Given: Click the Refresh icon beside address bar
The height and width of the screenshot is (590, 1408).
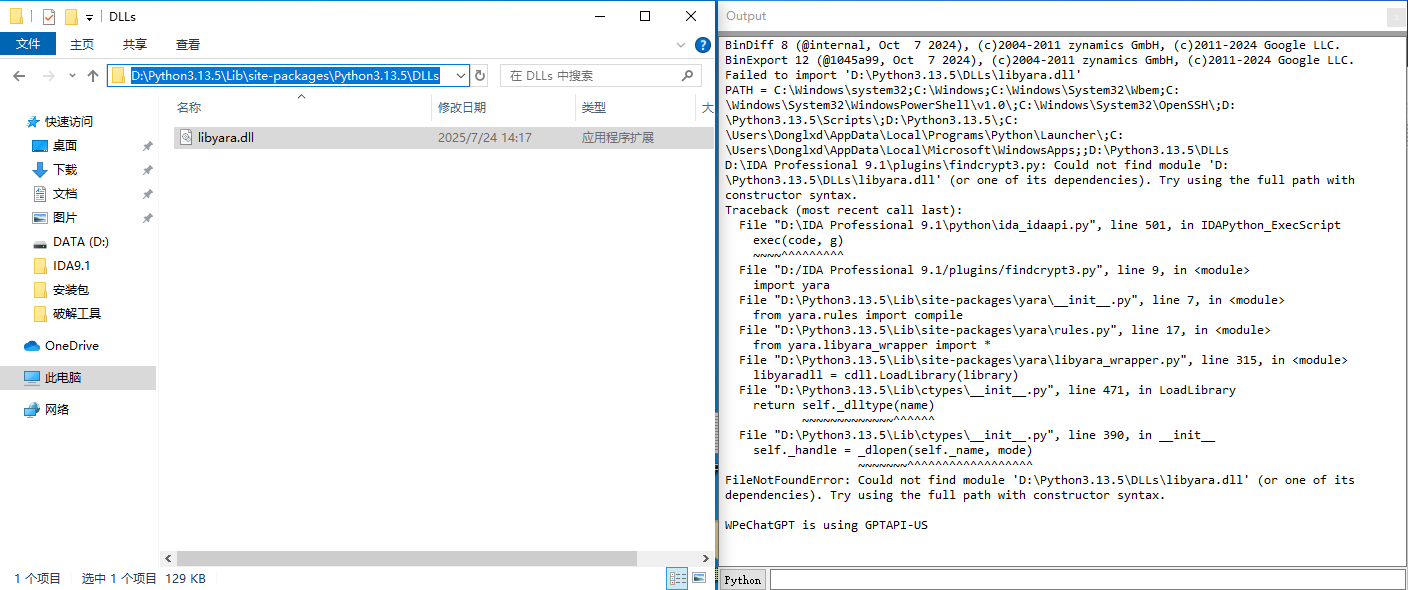Looking at the screenshot, I should (480, 76).
